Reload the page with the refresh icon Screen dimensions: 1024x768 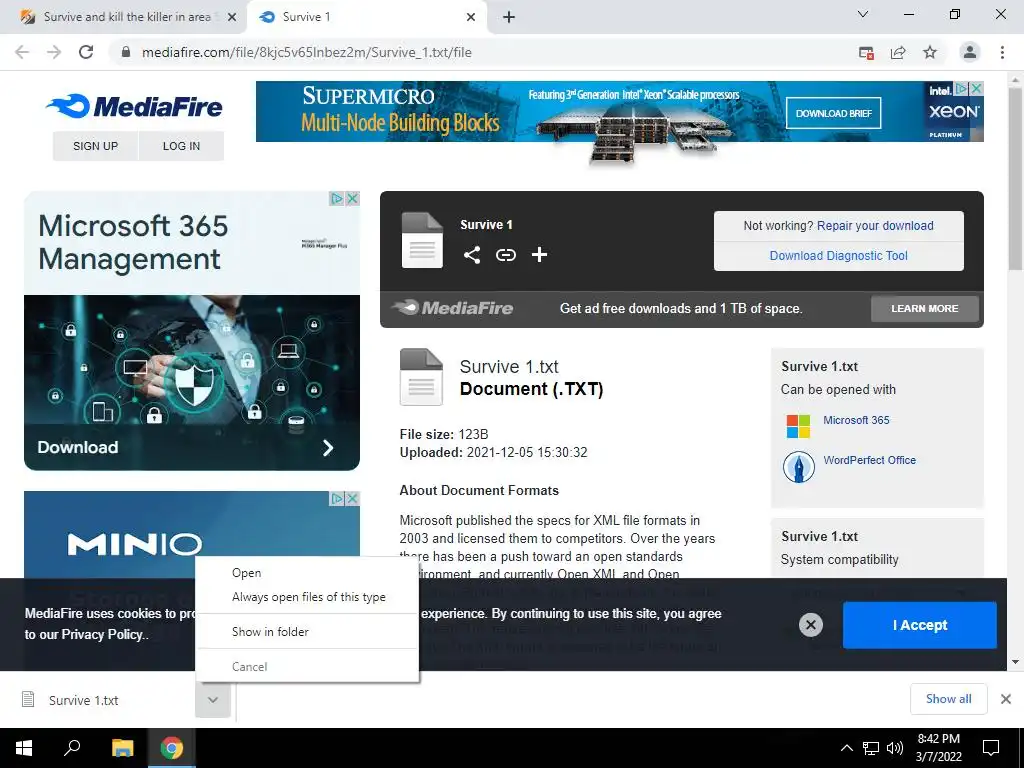[x=86, y=52]
